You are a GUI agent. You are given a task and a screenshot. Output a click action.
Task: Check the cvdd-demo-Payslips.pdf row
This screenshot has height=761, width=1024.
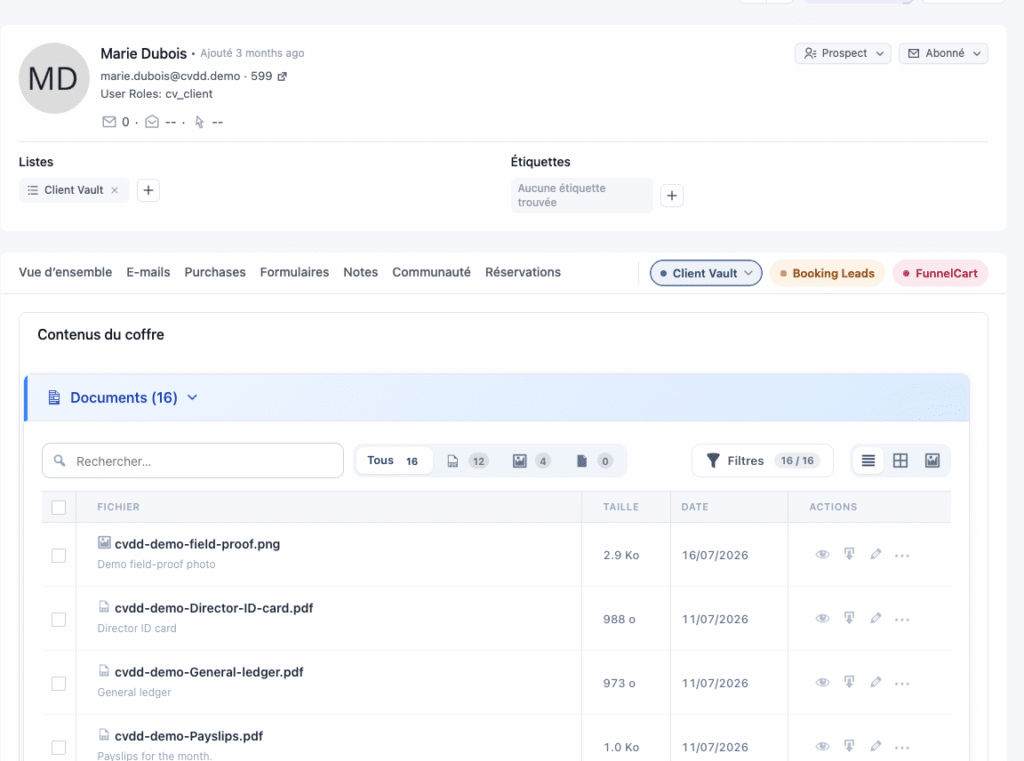tap(59, 747)
